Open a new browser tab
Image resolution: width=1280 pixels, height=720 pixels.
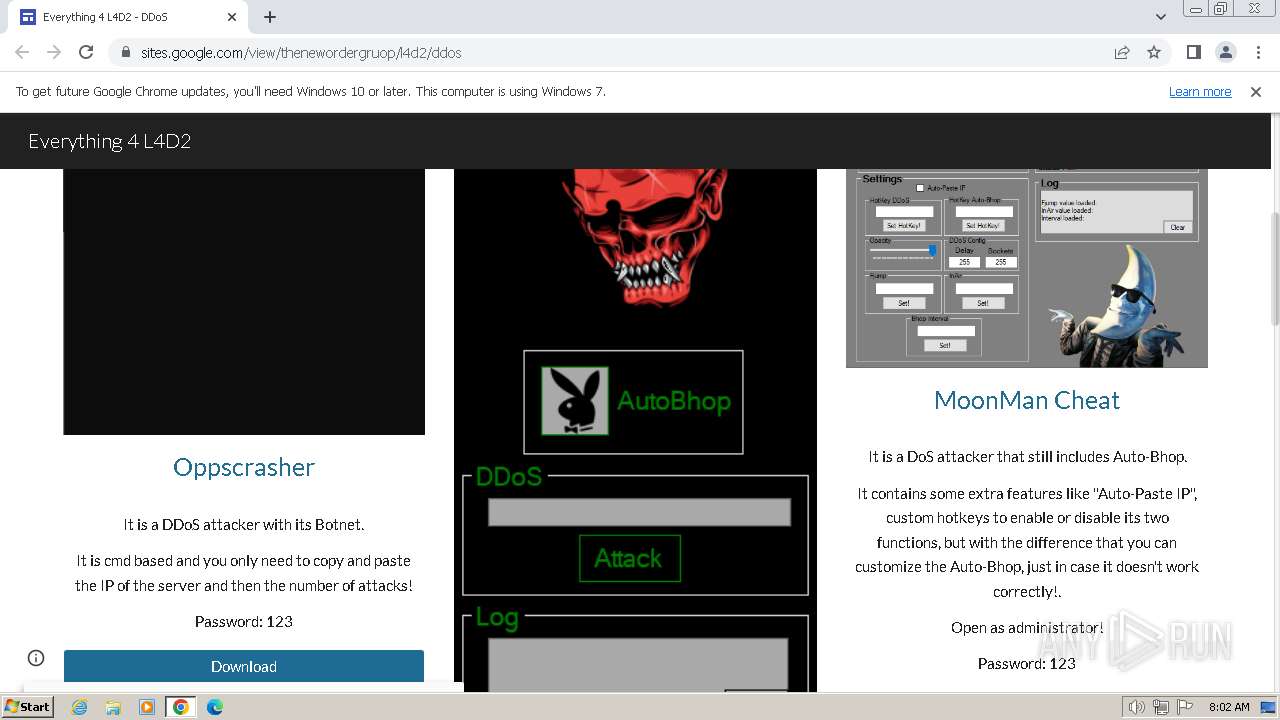point(270,17)
